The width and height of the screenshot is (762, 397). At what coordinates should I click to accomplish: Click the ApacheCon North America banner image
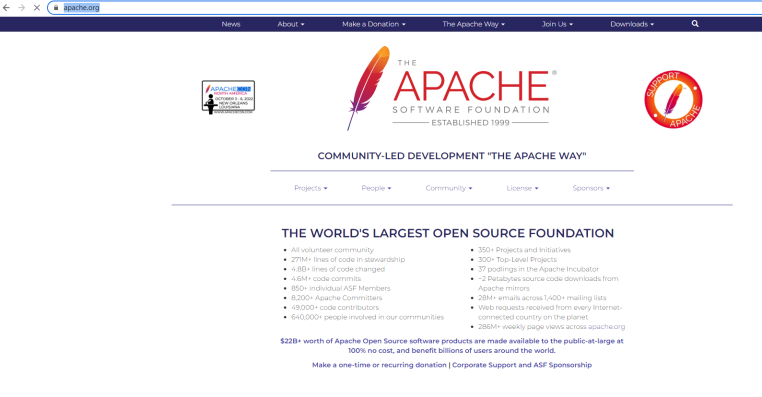click(228, 98)
